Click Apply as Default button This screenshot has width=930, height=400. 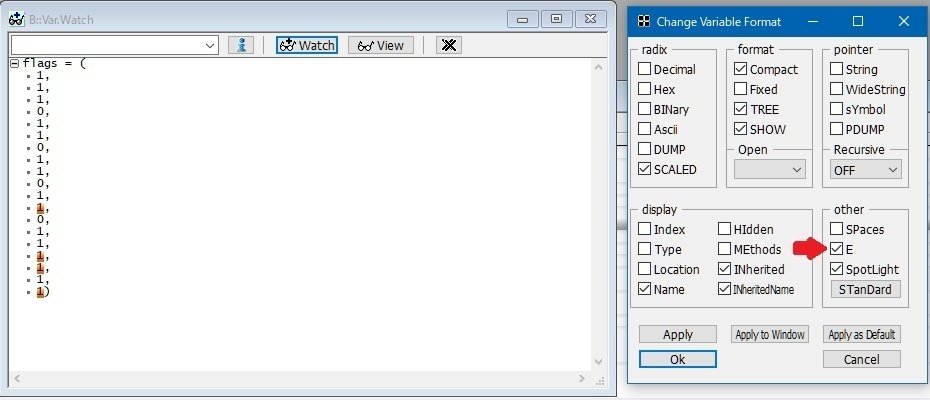[862, 334]
